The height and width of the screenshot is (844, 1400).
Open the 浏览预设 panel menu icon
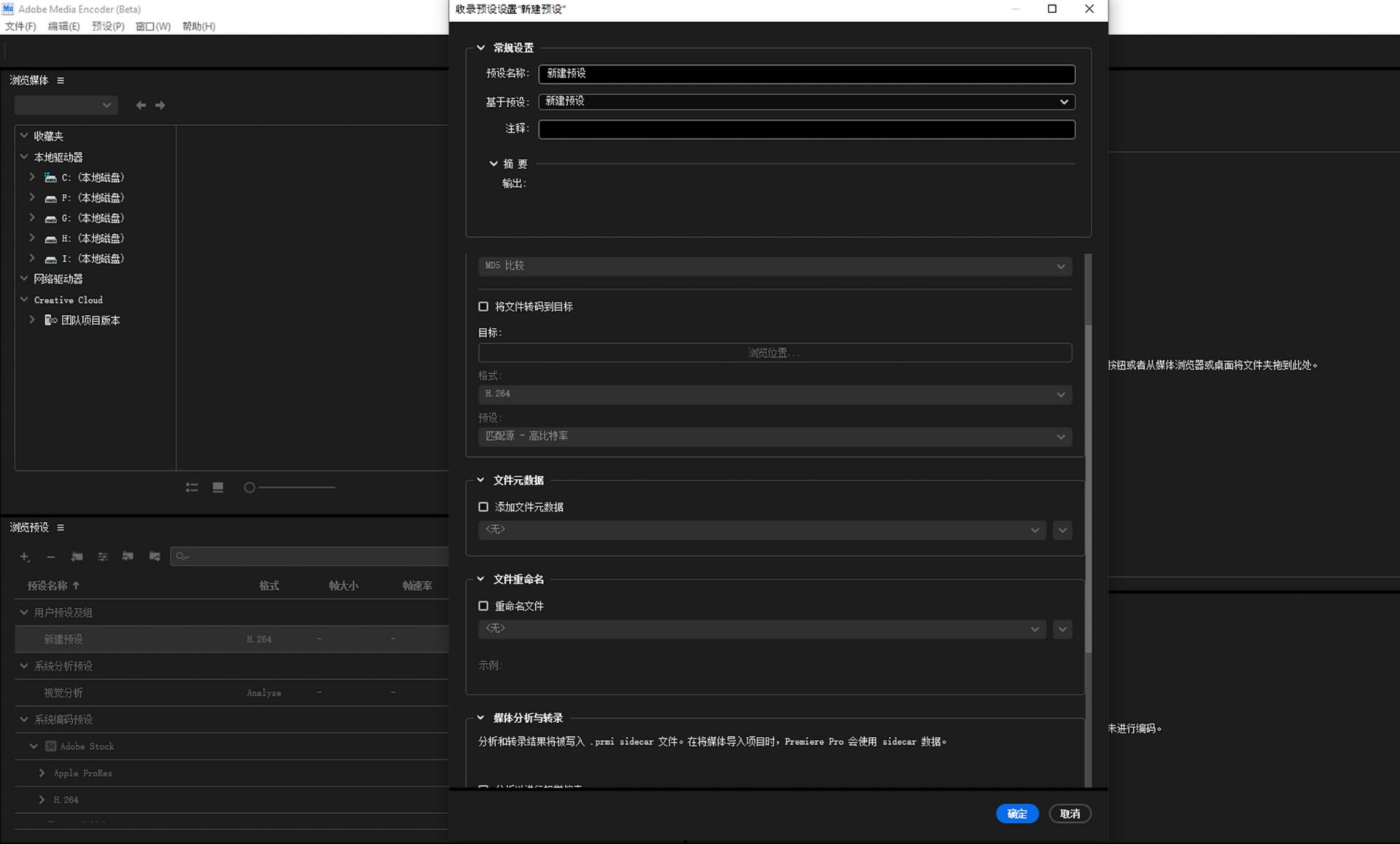tap(61, 527)
